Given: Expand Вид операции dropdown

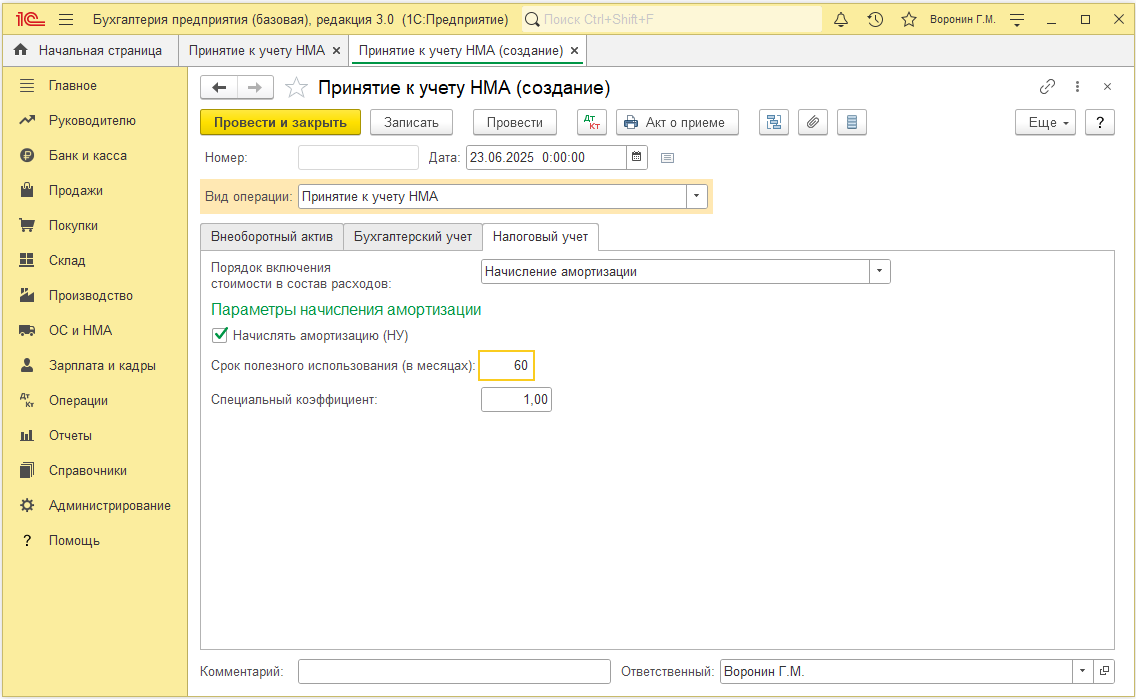Looking at the screenshot, I should pos(696,196).
